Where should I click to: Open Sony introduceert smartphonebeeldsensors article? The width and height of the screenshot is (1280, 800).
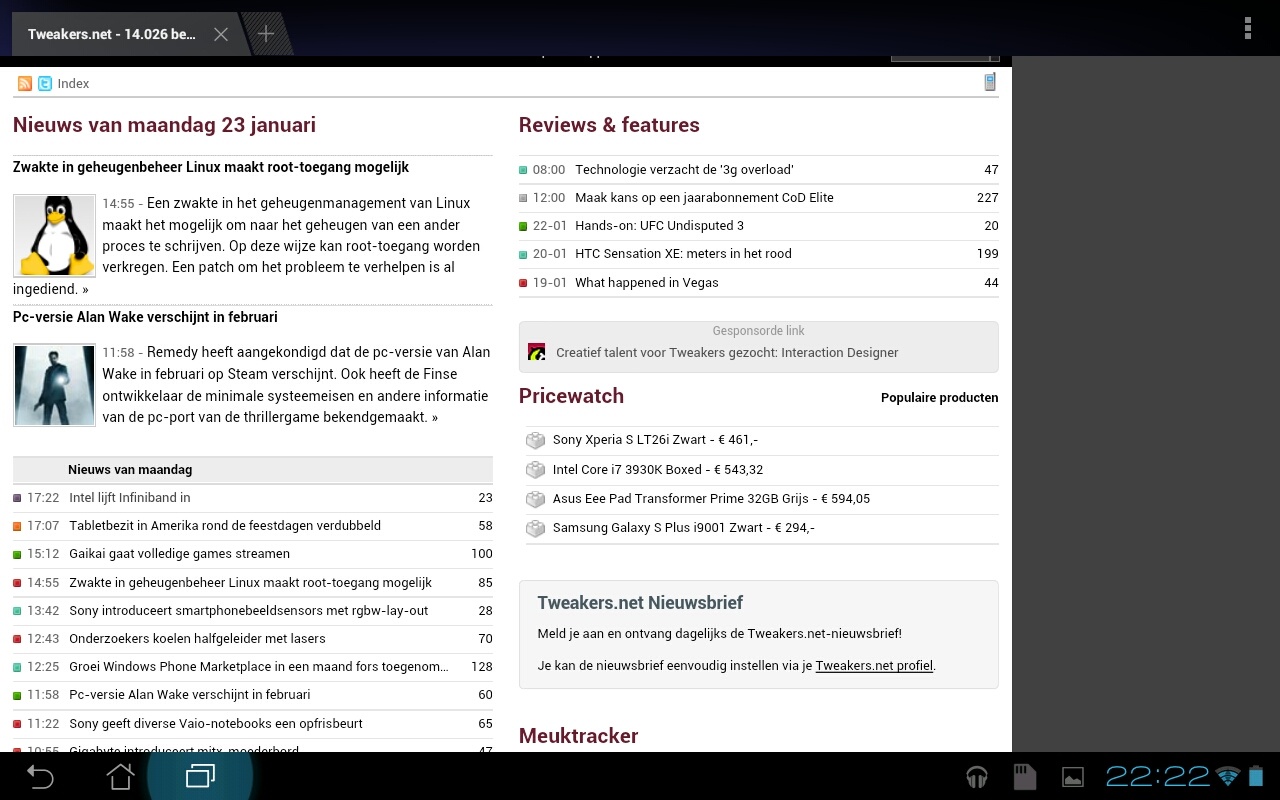[249, 610]
